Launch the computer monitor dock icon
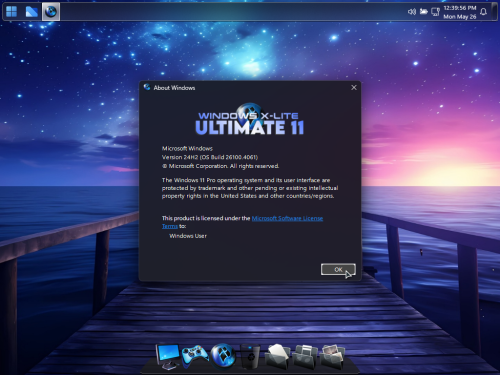The image size is (500, 375). pyautogui.click(x=168, y=357)
